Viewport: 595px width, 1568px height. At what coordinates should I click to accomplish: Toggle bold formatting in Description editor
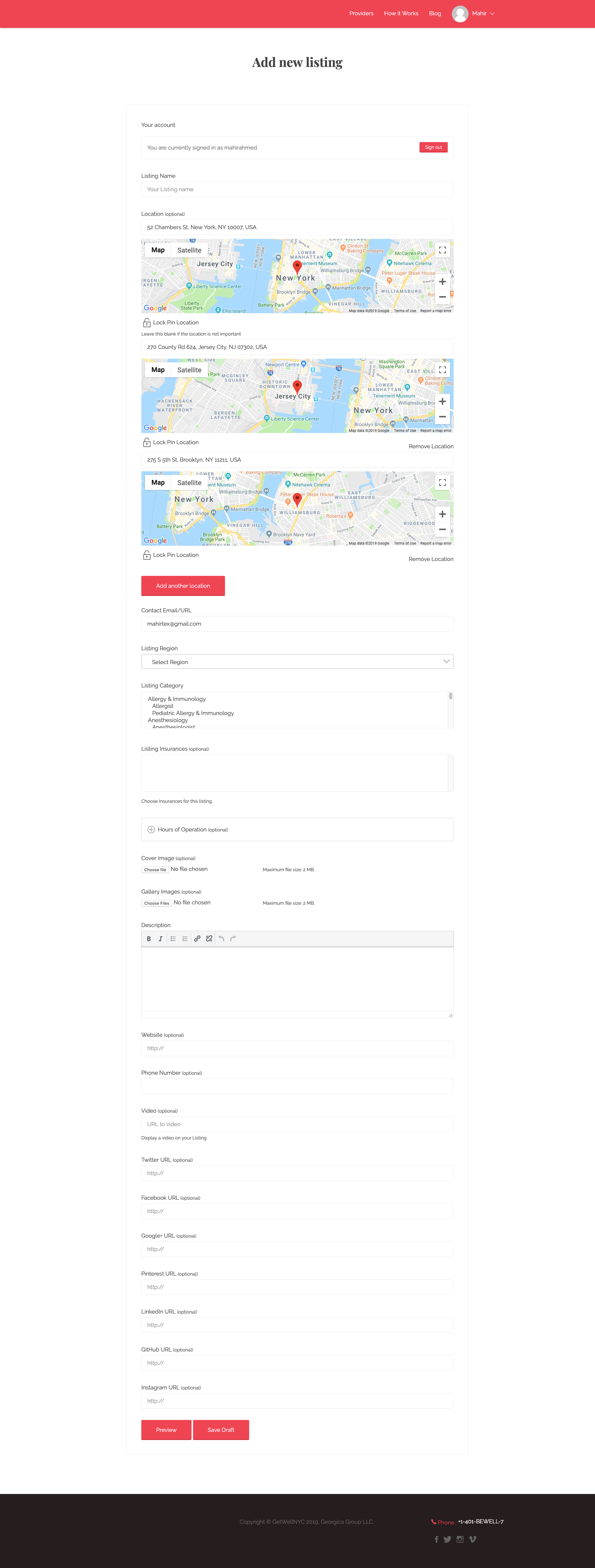point(148,939)
